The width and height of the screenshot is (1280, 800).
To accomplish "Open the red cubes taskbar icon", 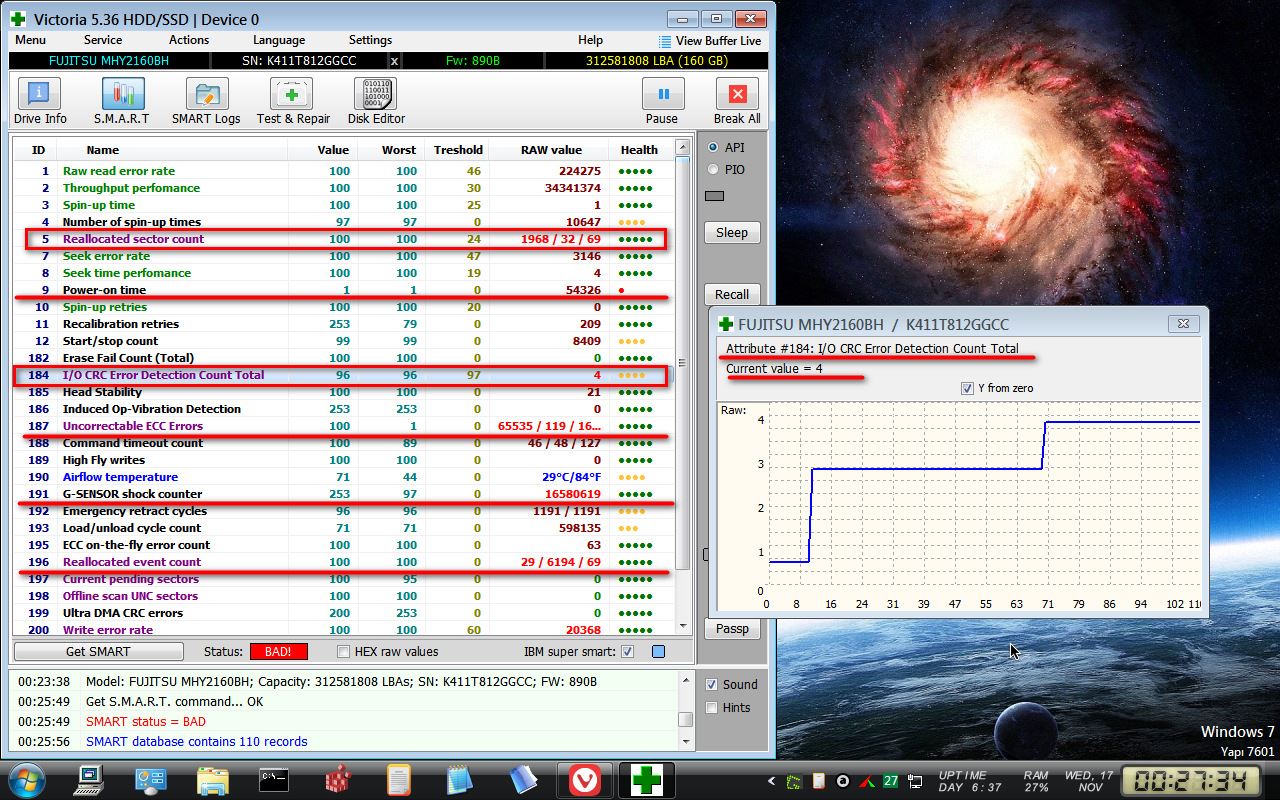I will 337,779.
